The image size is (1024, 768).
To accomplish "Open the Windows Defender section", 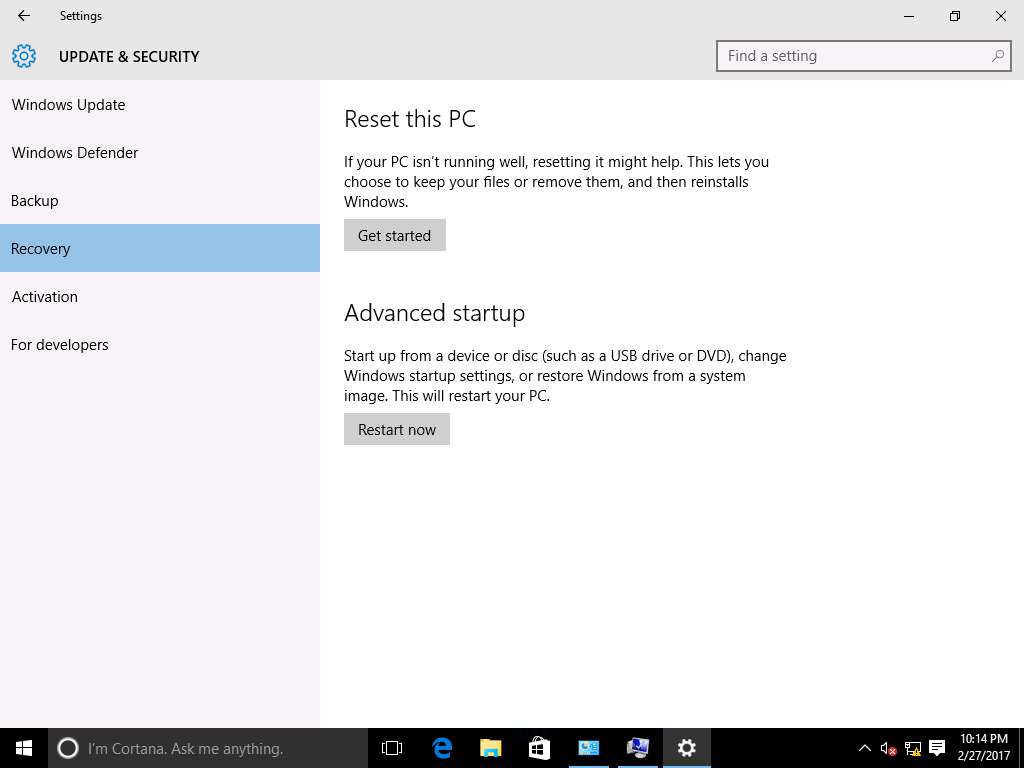I will click(160, 153).
